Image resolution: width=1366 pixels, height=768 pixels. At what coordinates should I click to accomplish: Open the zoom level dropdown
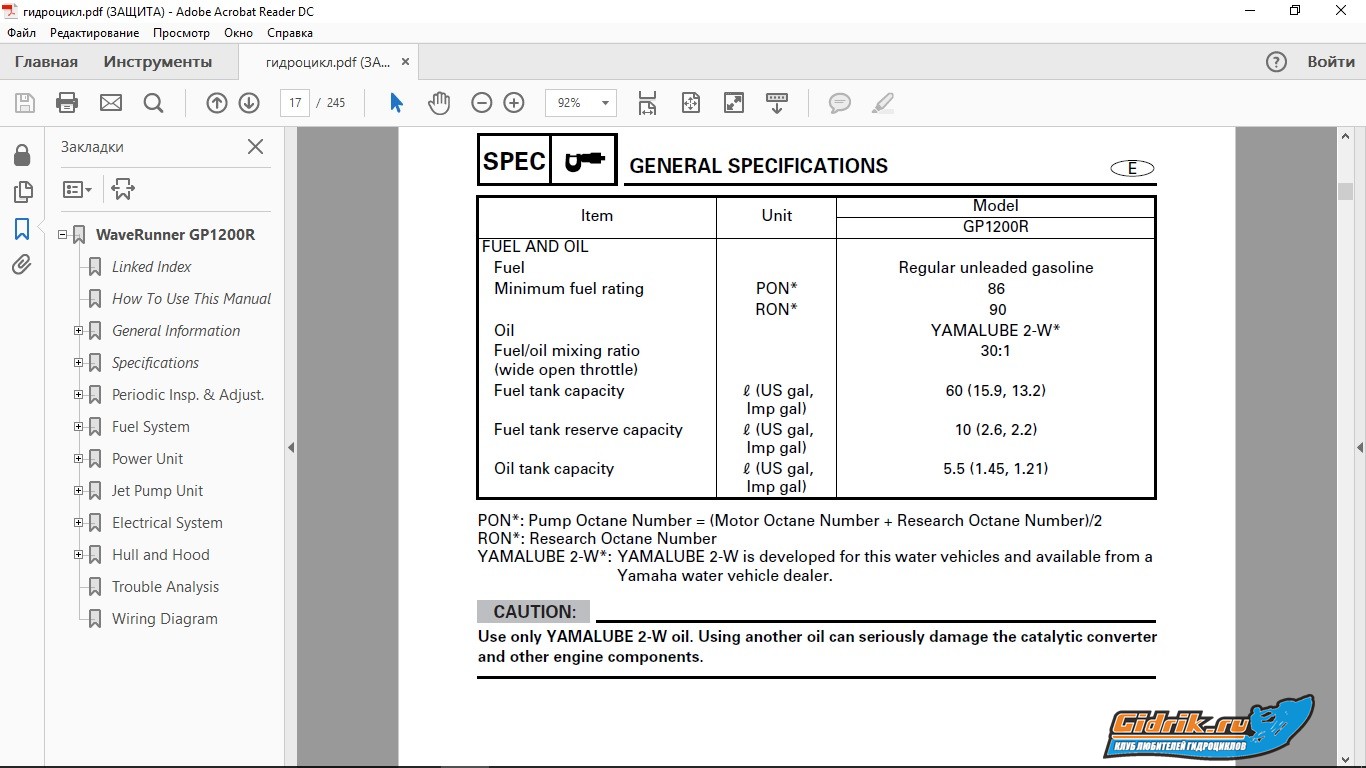tap(605, 103)
